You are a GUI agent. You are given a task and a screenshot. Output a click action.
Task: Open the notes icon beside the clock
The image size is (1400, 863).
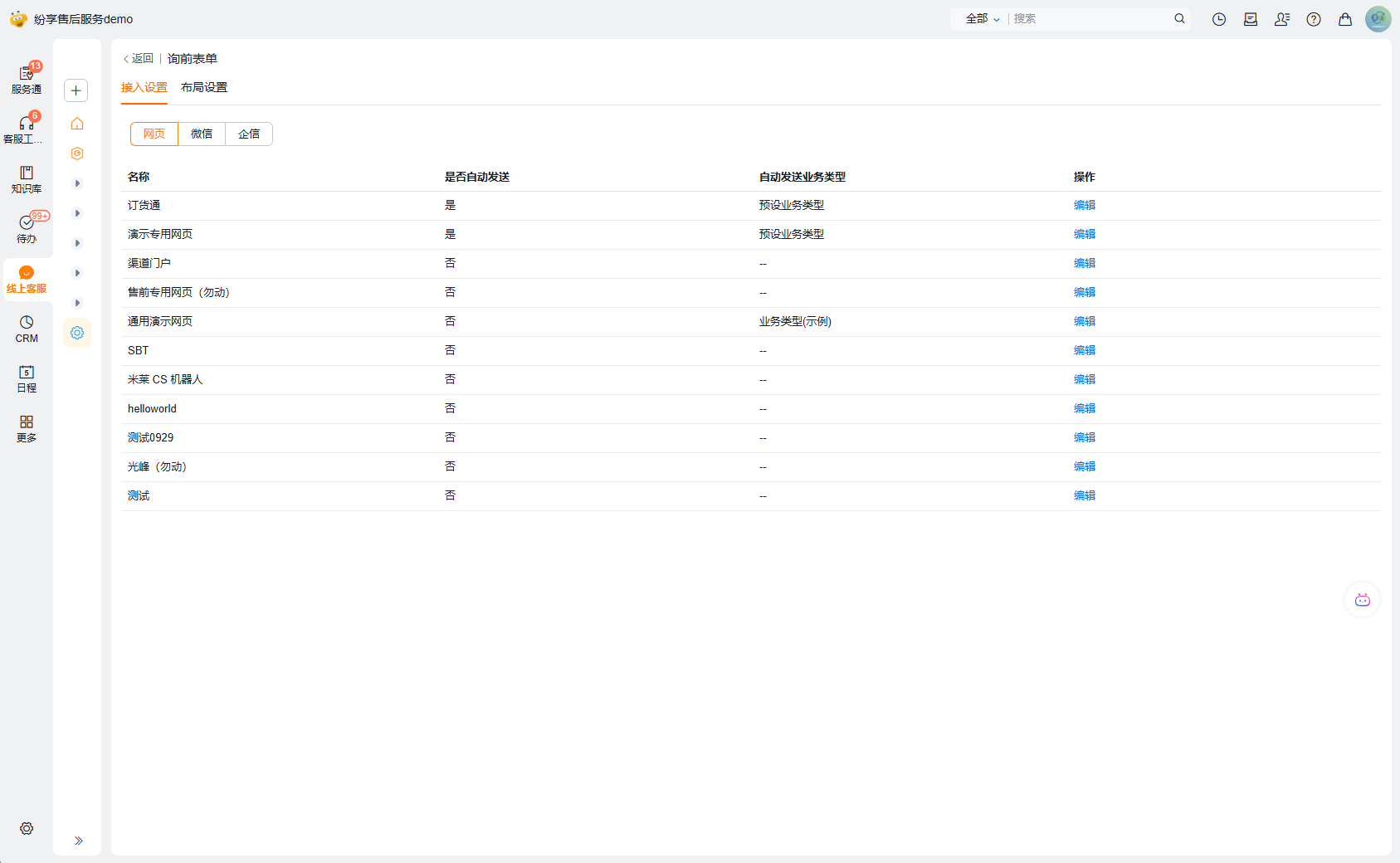(x=1251, y=19)
